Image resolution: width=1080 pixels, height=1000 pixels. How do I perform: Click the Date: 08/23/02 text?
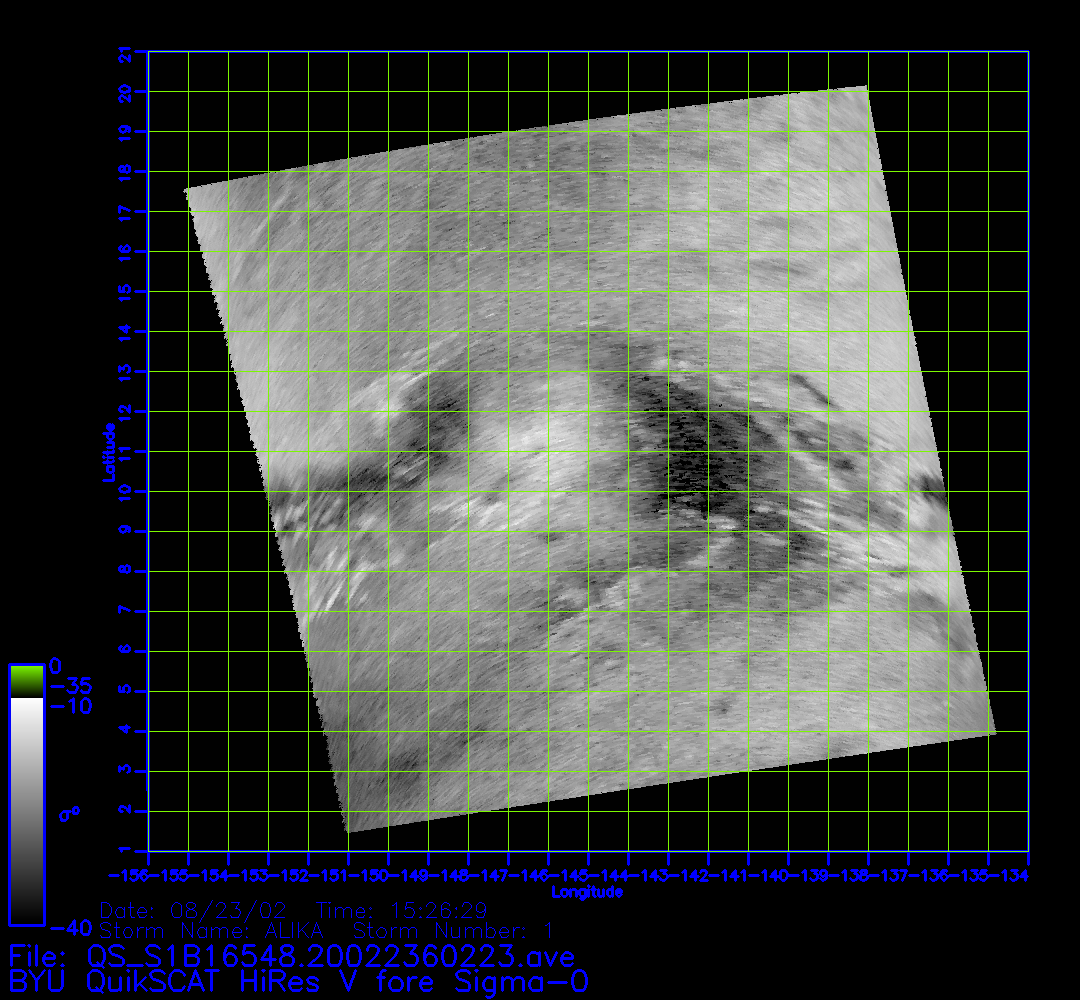tap(194, 911)
